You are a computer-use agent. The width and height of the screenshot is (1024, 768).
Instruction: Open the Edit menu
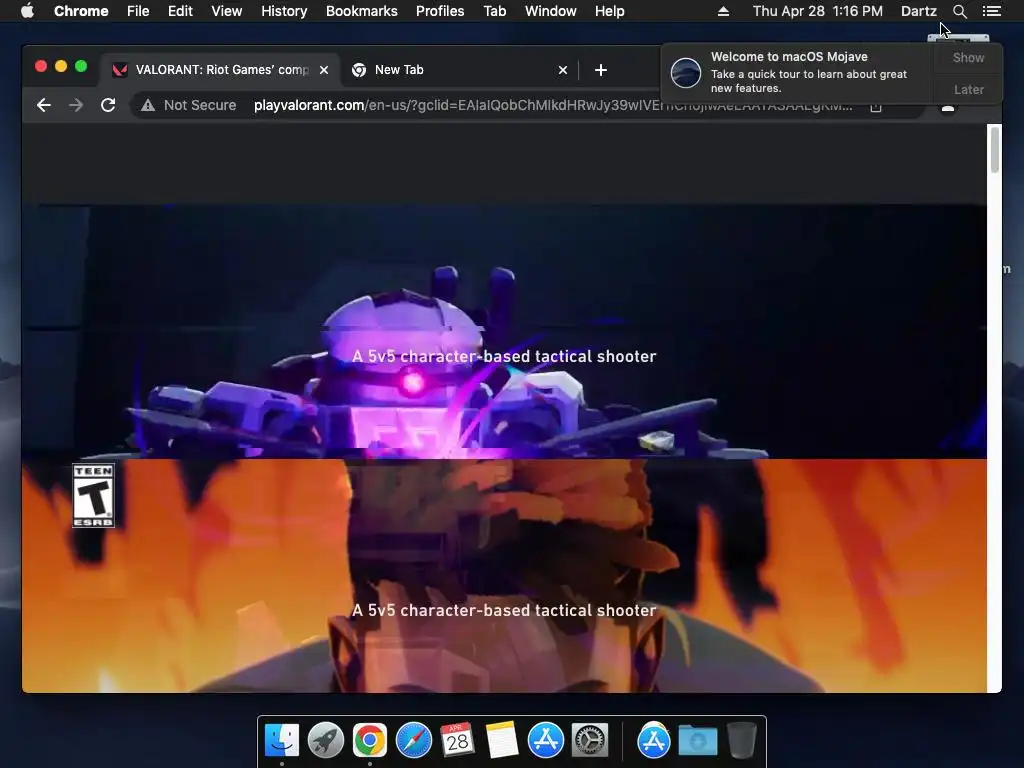180,11
